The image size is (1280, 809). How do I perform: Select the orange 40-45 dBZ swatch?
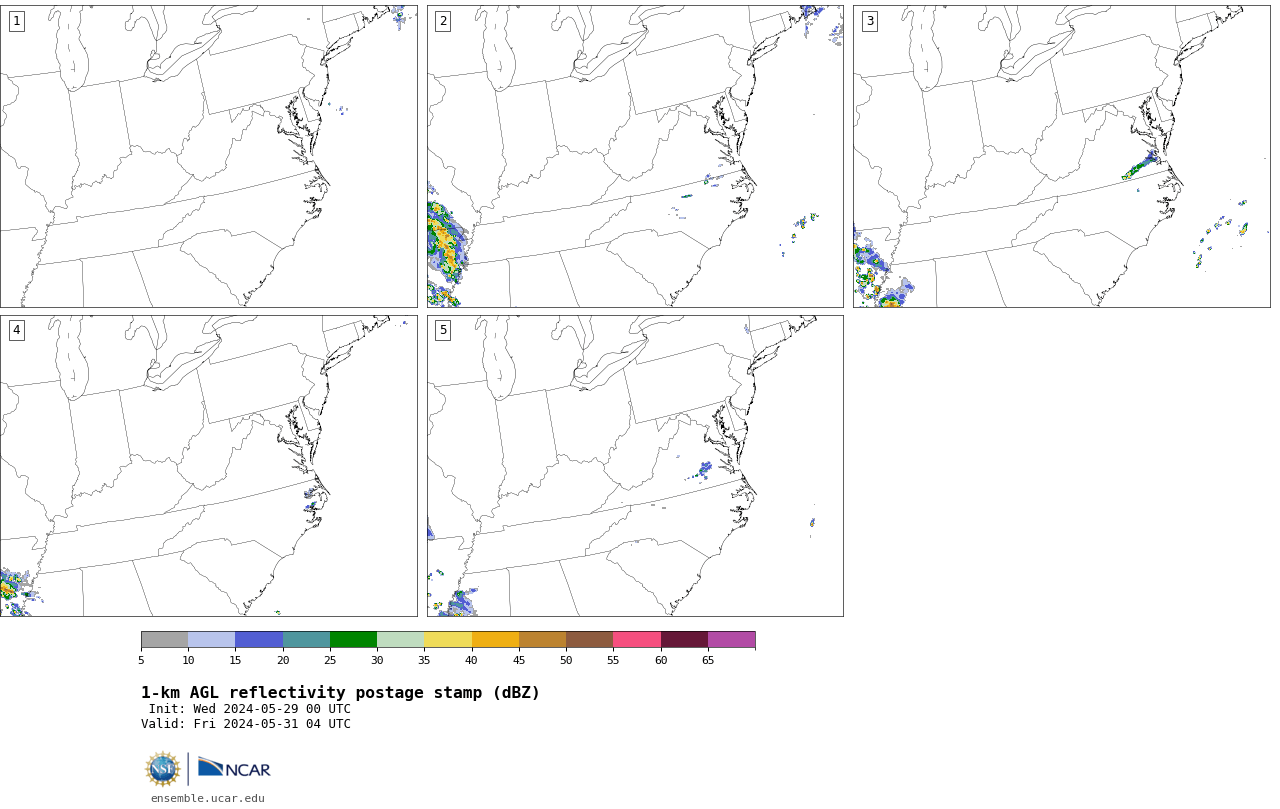[x=495, y=640]
